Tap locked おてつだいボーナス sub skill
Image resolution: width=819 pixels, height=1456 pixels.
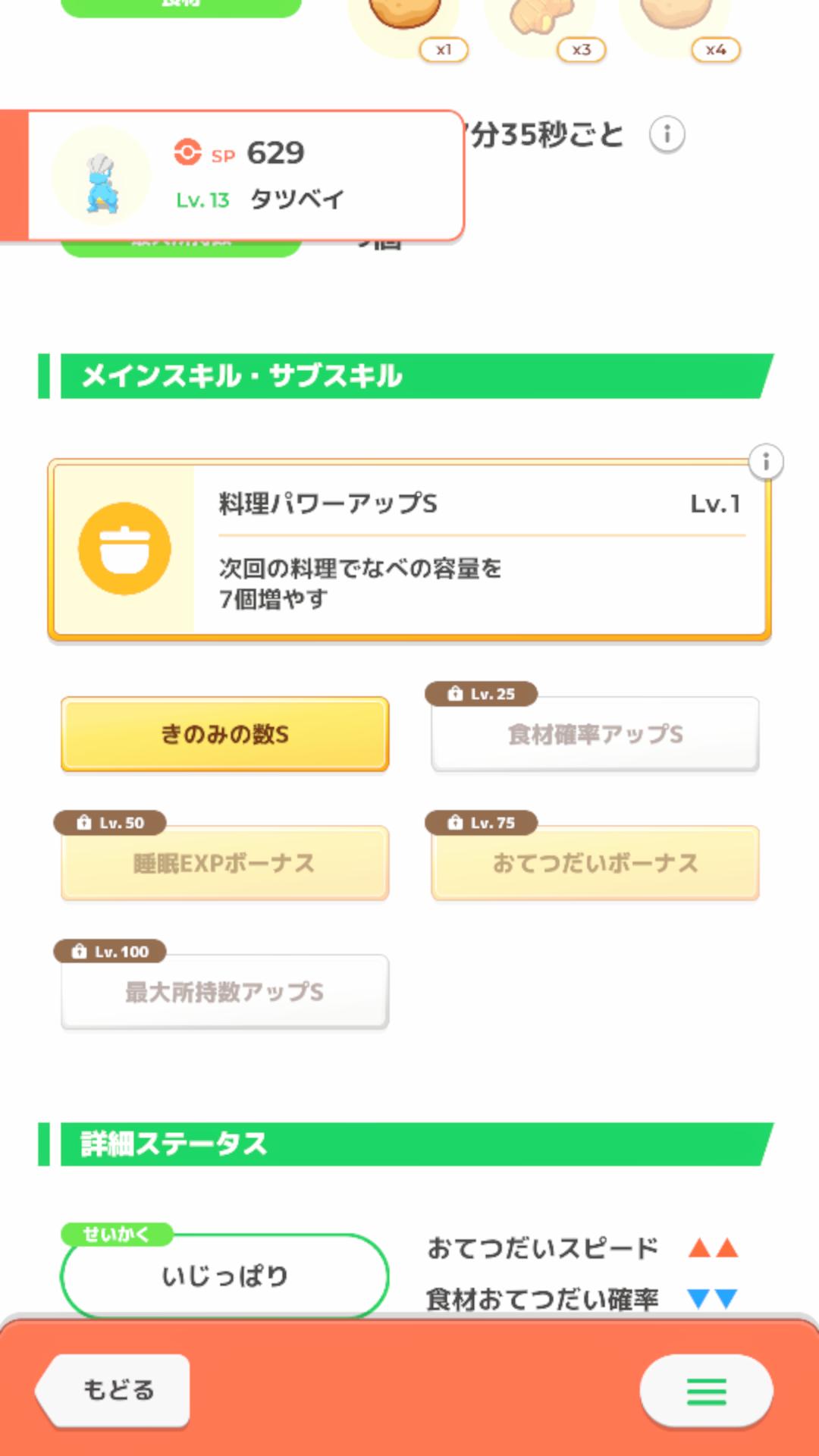[595, 863]
